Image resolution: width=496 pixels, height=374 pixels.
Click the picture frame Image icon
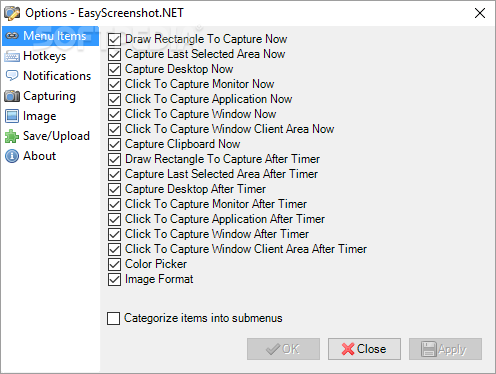click(12, 116)
